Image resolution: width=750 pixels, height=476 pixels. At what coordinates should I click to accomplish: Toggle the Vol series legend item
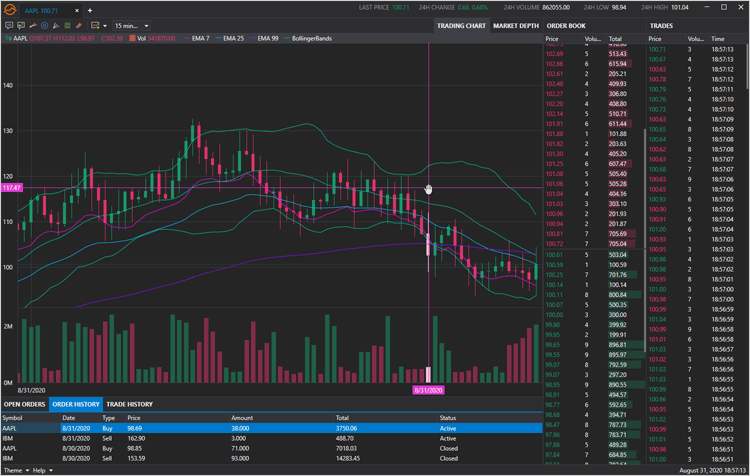[138, 38]
